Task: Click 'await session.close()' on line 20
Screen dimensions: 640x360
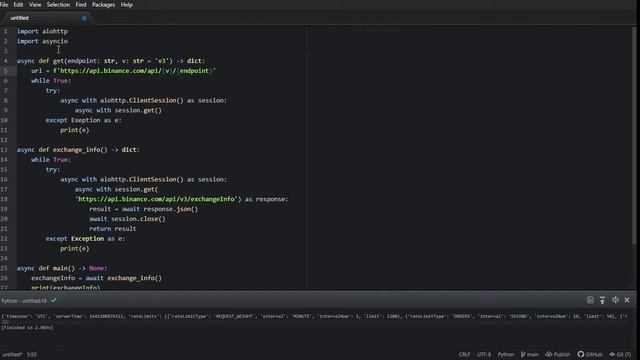Action: click(x=127, y=219)
